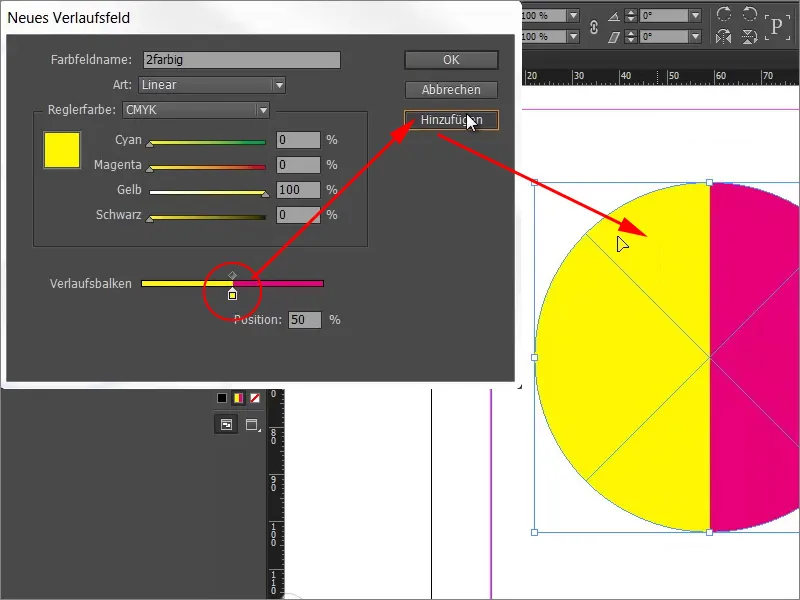Select the Formatting affects text icon
The width and height of the screenshot is (800, 600).
251,424
